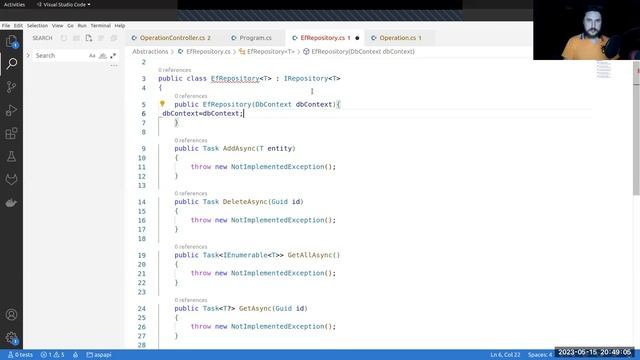Screen dimensions: 640x360
Task: Open the Source Control view
Action: click(x=11, y=87)
